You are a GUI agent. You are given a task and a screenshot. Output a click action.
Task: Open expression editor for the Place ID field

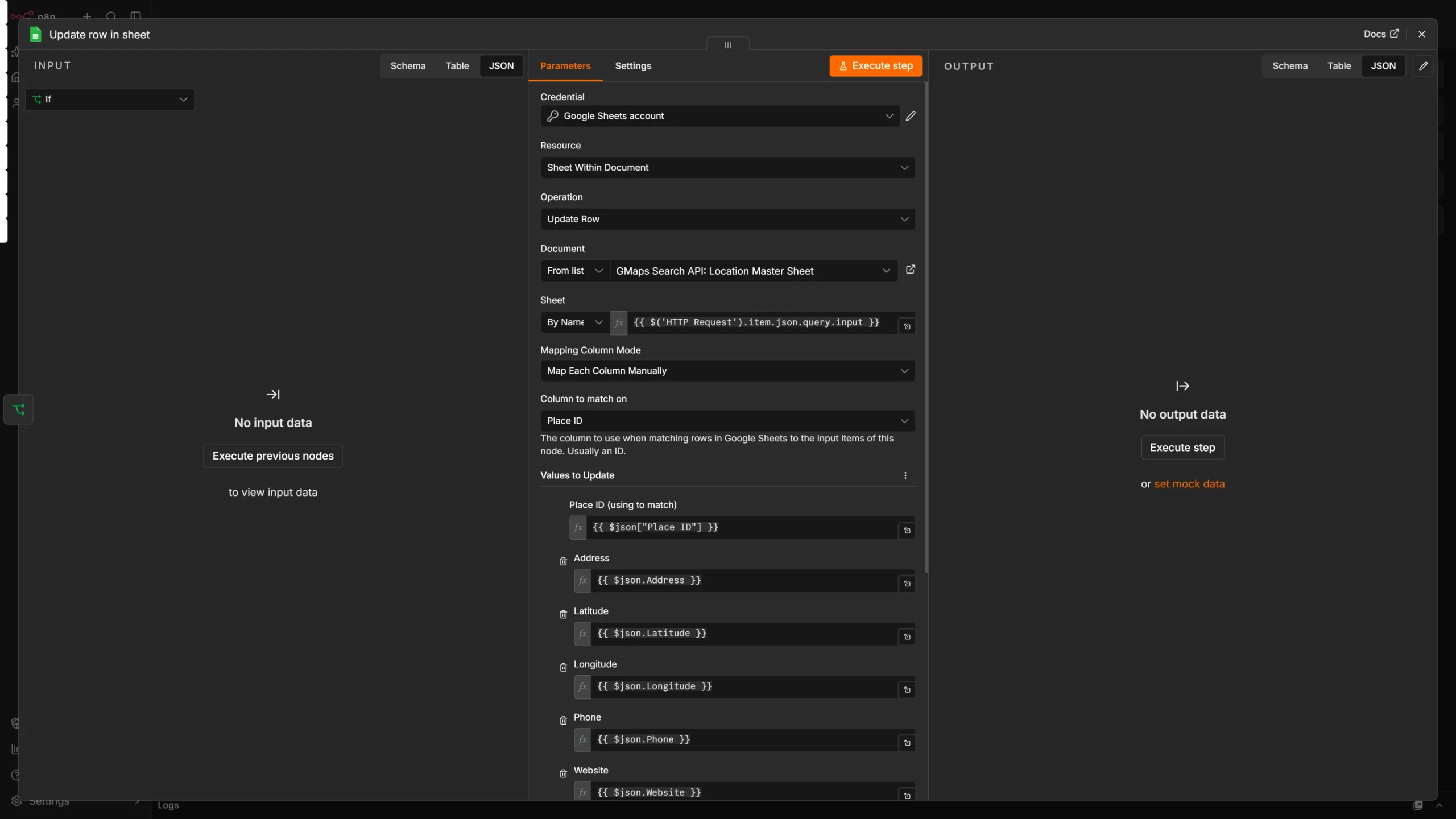coord(907,531)
